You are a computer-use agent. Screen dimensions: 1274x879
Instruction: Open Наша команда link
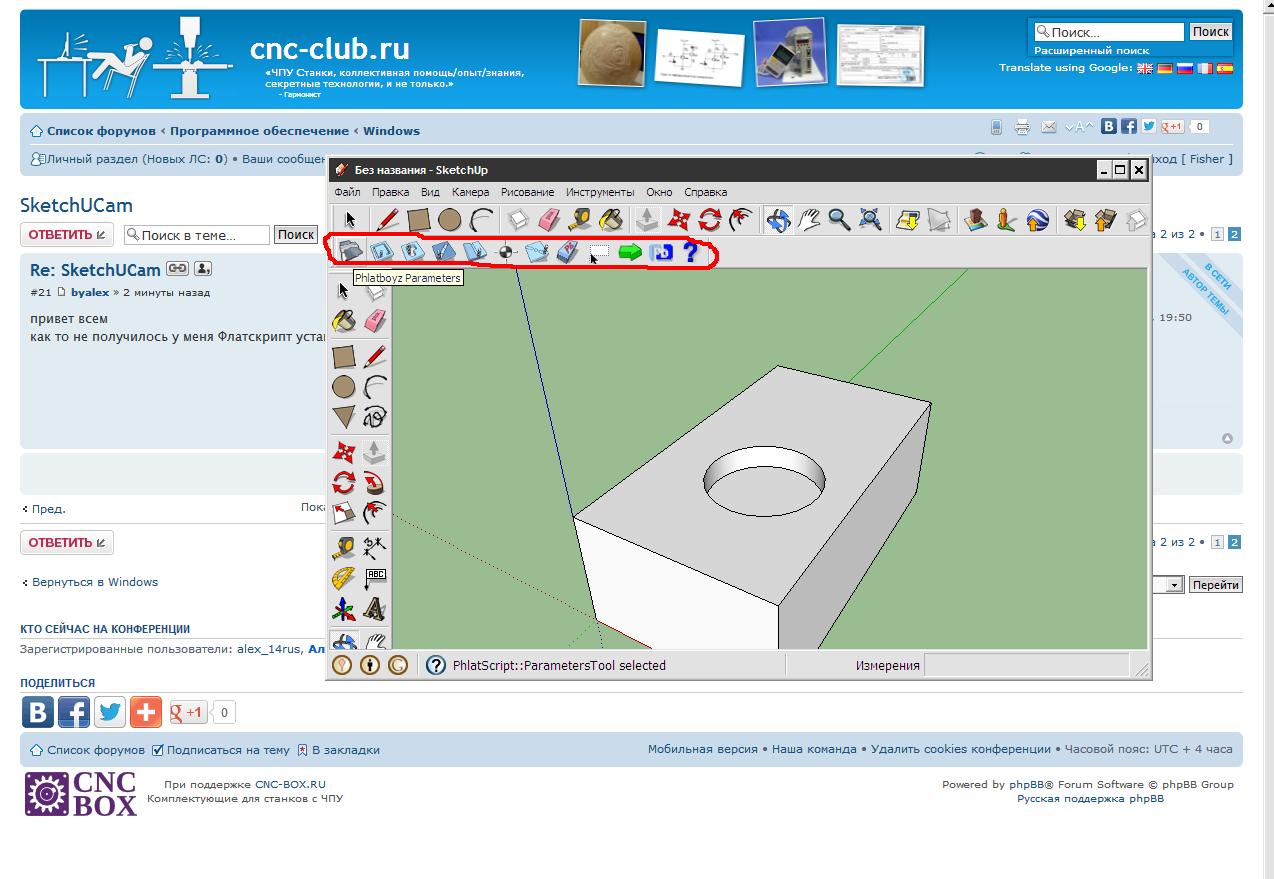(814, 749)
